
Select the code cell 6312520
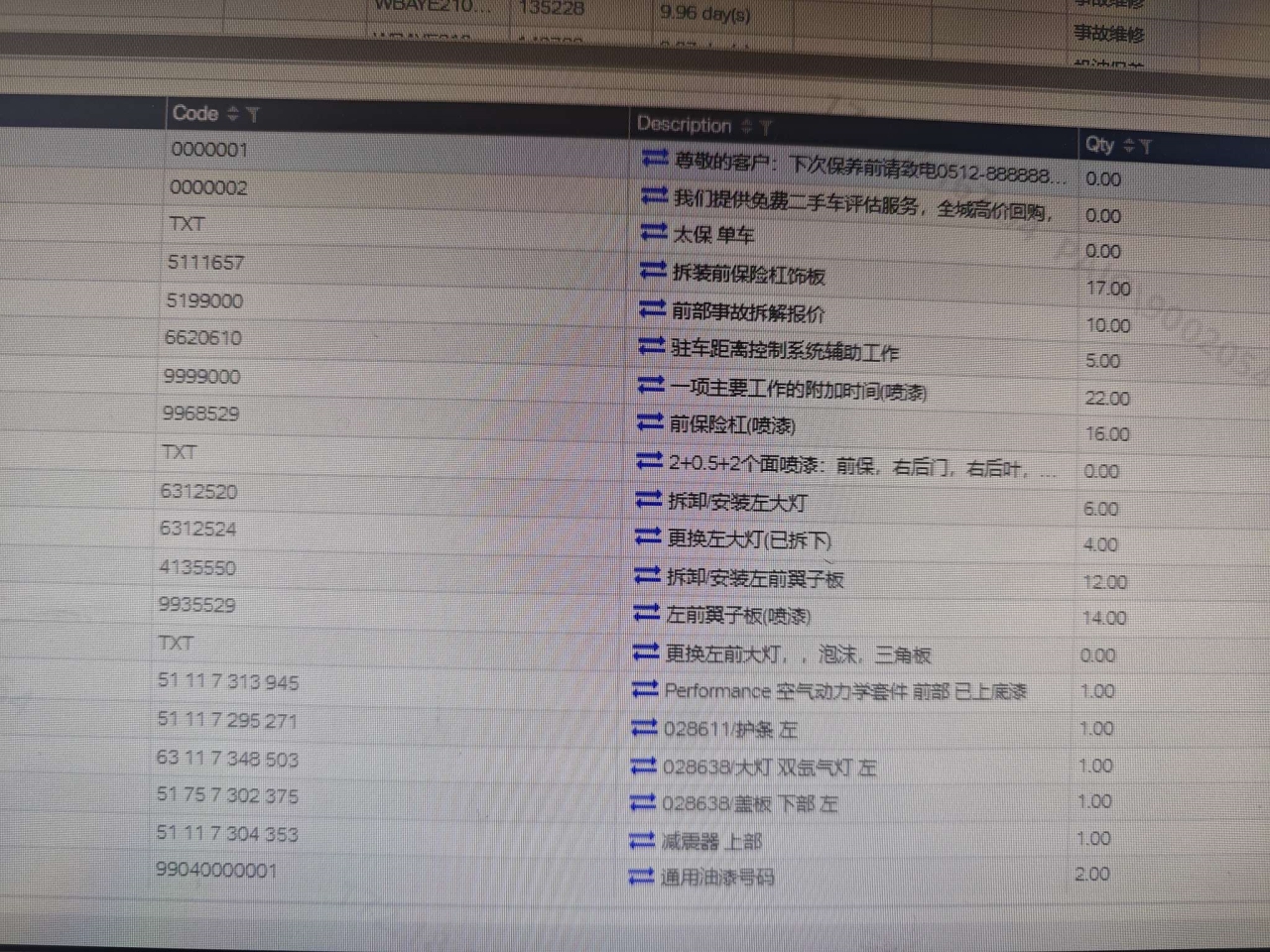(x=199, y=492)
